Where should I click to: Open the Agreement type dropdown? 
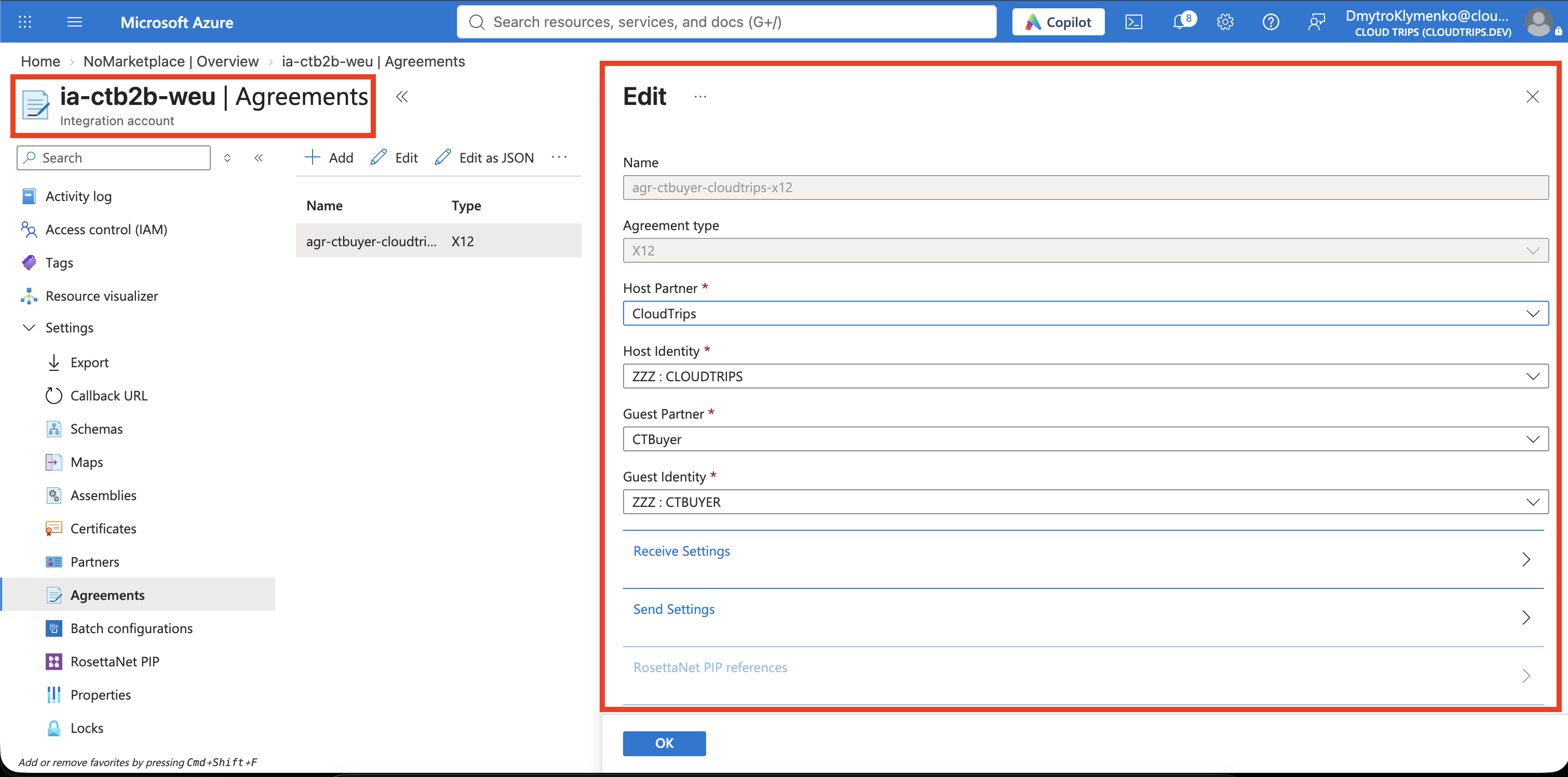[x=1085, y=250]
